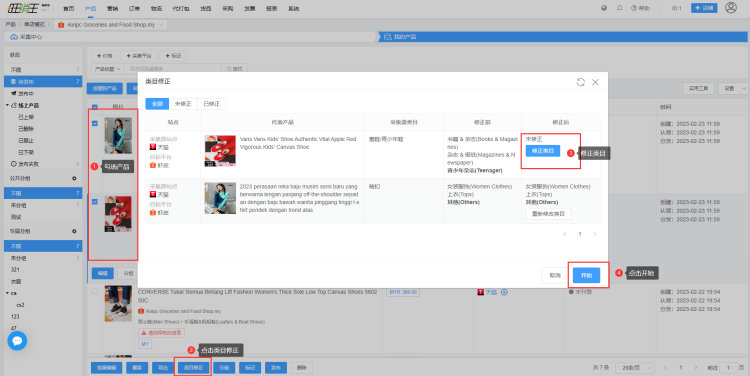
Task: Click next page arrow in bottom pager
Action: click(x=695, y=367)
